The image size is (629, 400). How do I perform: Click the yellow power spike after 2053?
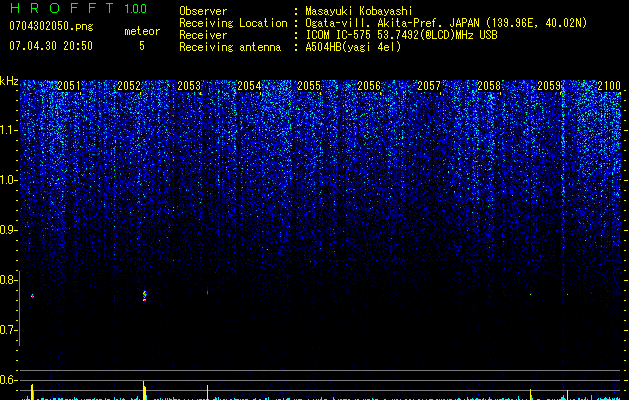(x=207, y=392)
